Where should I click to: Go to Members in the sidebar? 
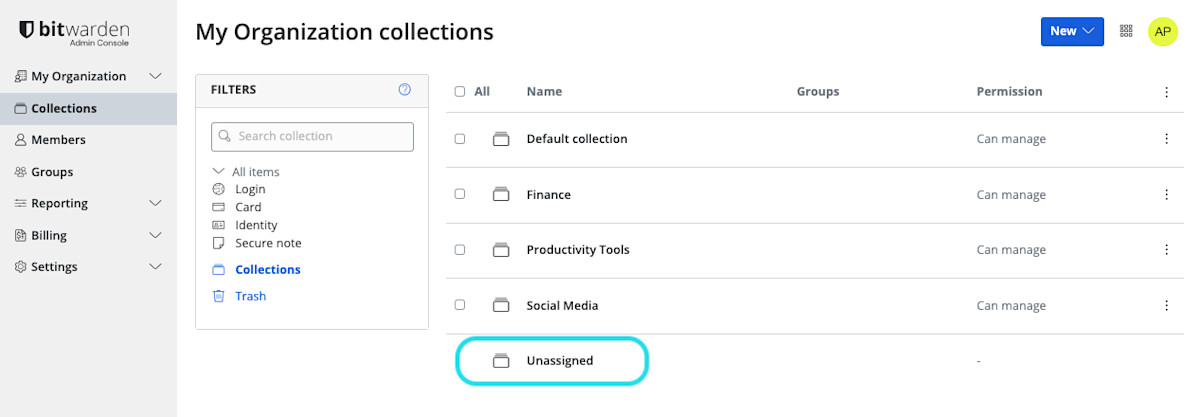[x=58, y=140]
